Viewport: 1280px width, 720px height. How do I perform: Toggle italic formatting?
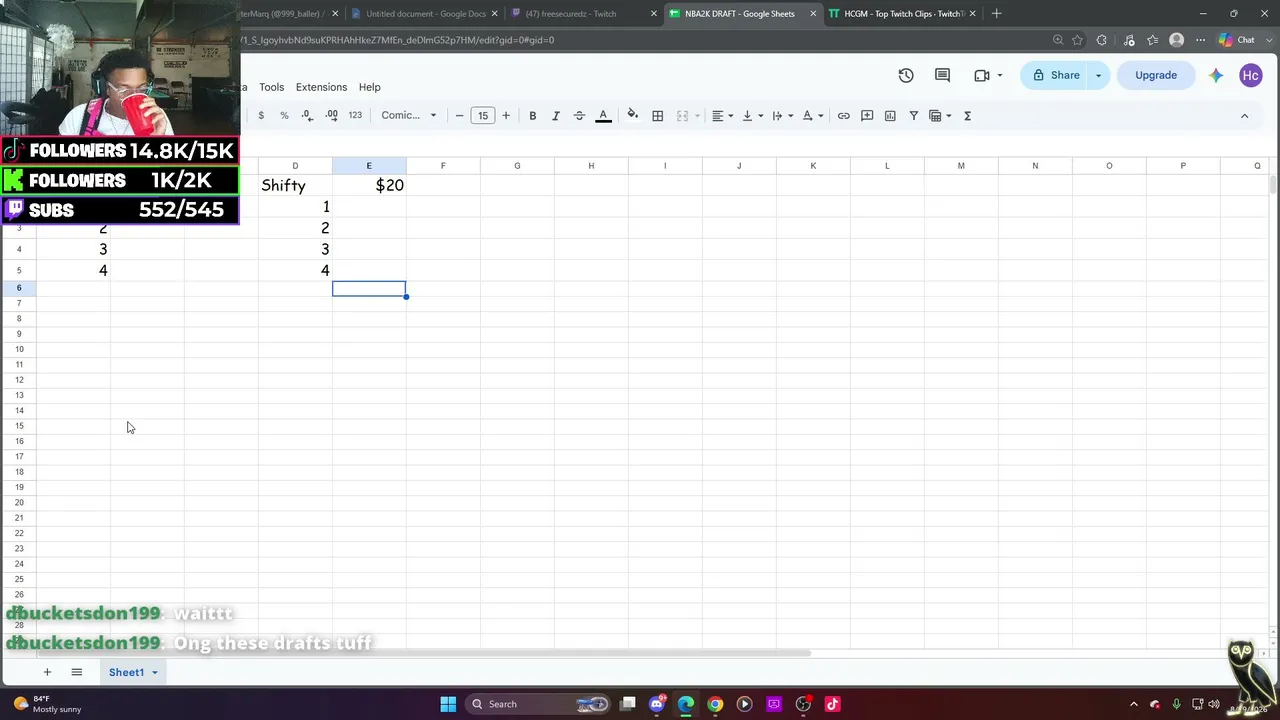(x=556, y=116)
